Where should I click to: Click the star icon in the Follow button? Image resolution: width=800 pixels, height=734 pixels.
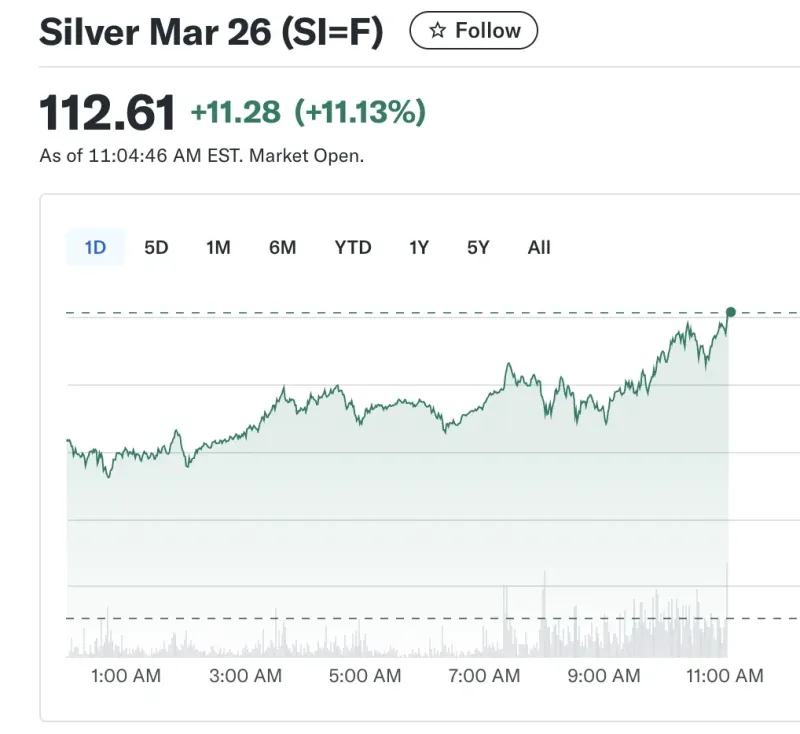(x=437, y=31)
